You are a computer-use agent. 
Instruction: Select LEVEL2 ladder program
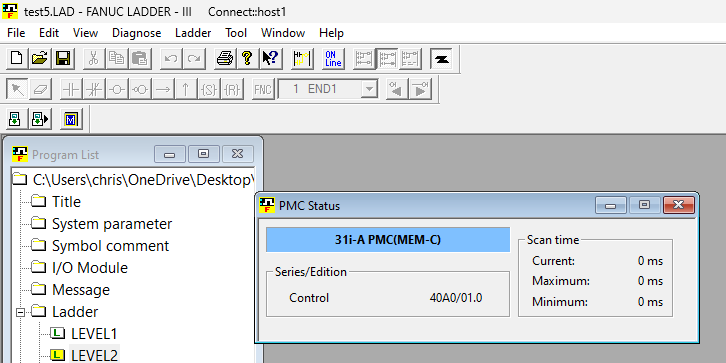(94, 355)
